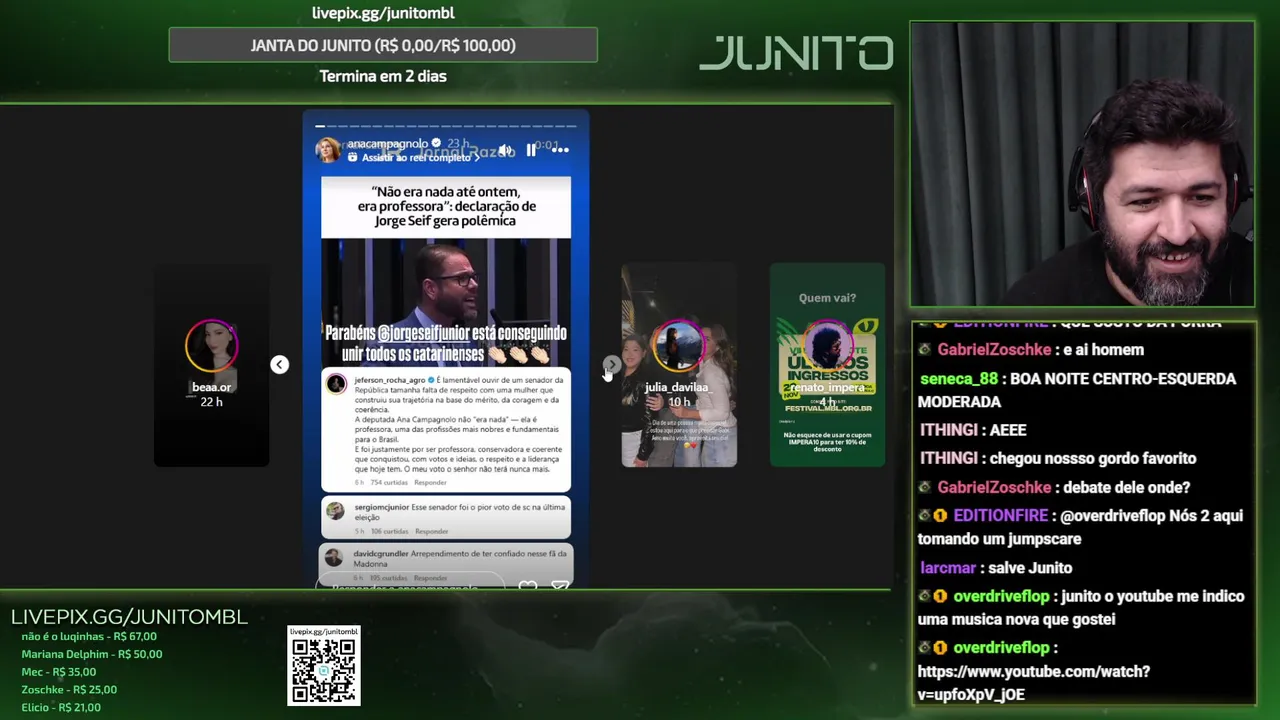The image size is (1280, 720).
Task: Click the streamer webcam feed
Action: pos(1082,164)
